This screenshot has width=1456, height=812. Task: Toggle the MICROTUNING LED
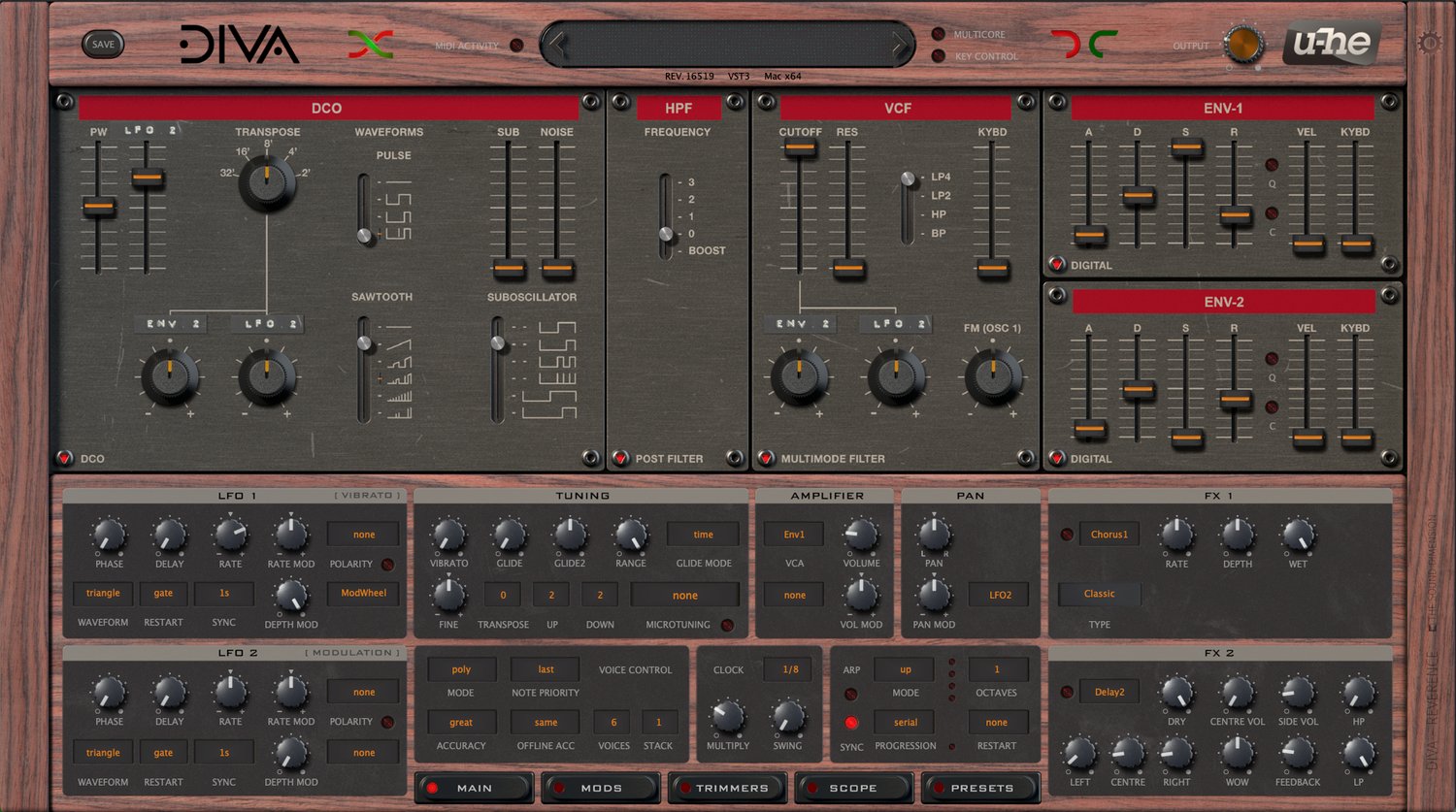(x=727, y=625)
